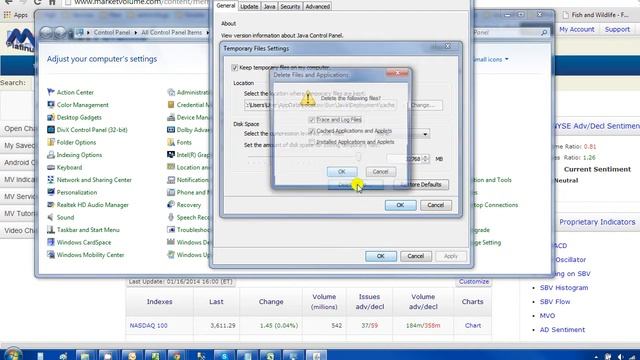The image size is (640, 360).
Task: Open Chrome from the taskbar
Action: point(177,356)
